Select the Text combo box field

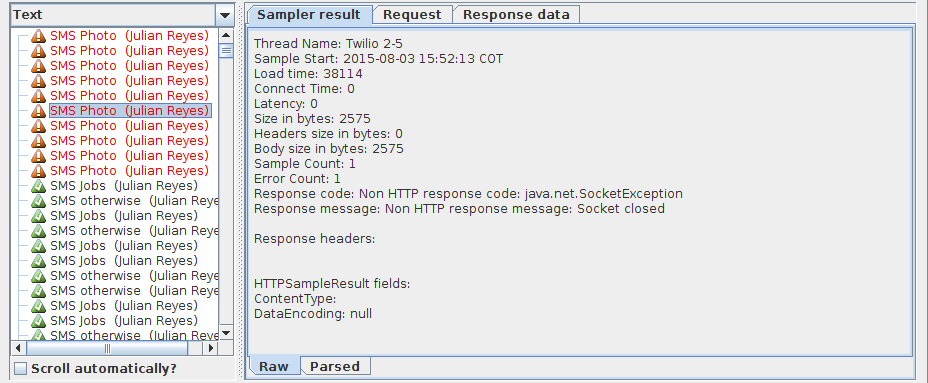coord(122,15)
